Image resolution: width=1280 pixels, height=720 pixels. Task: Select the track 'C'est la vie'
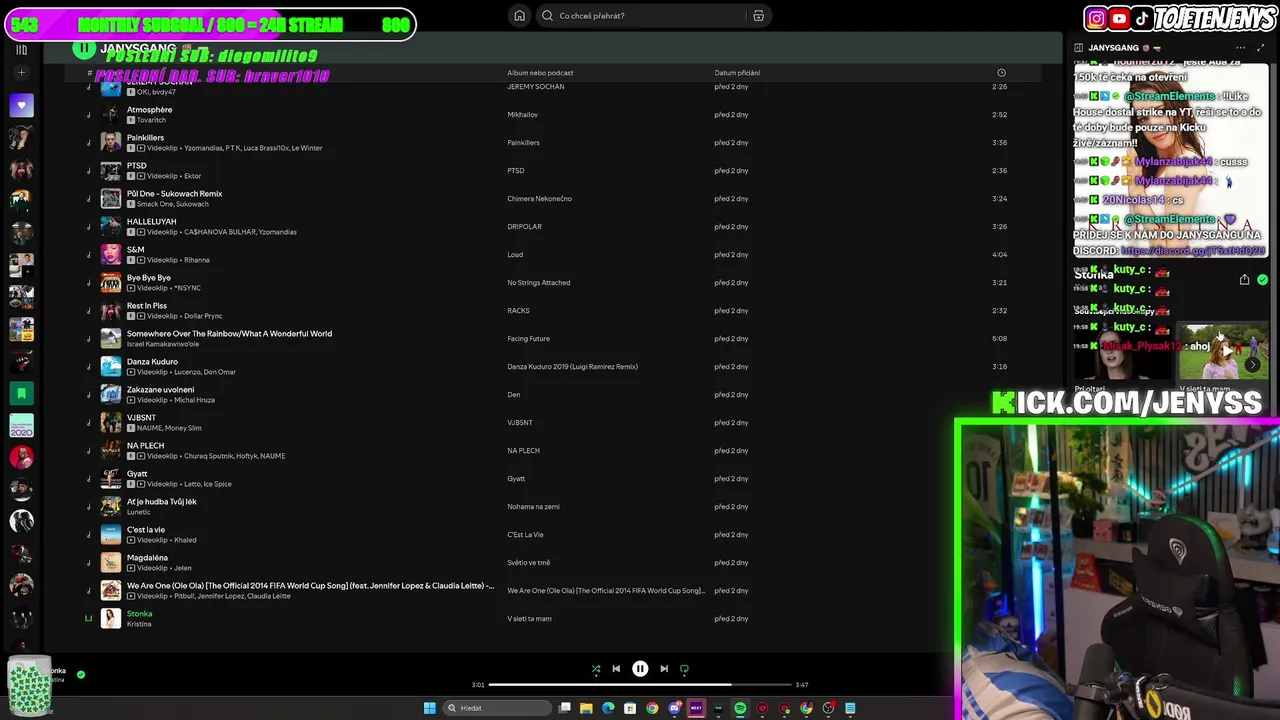pos(146,530)
